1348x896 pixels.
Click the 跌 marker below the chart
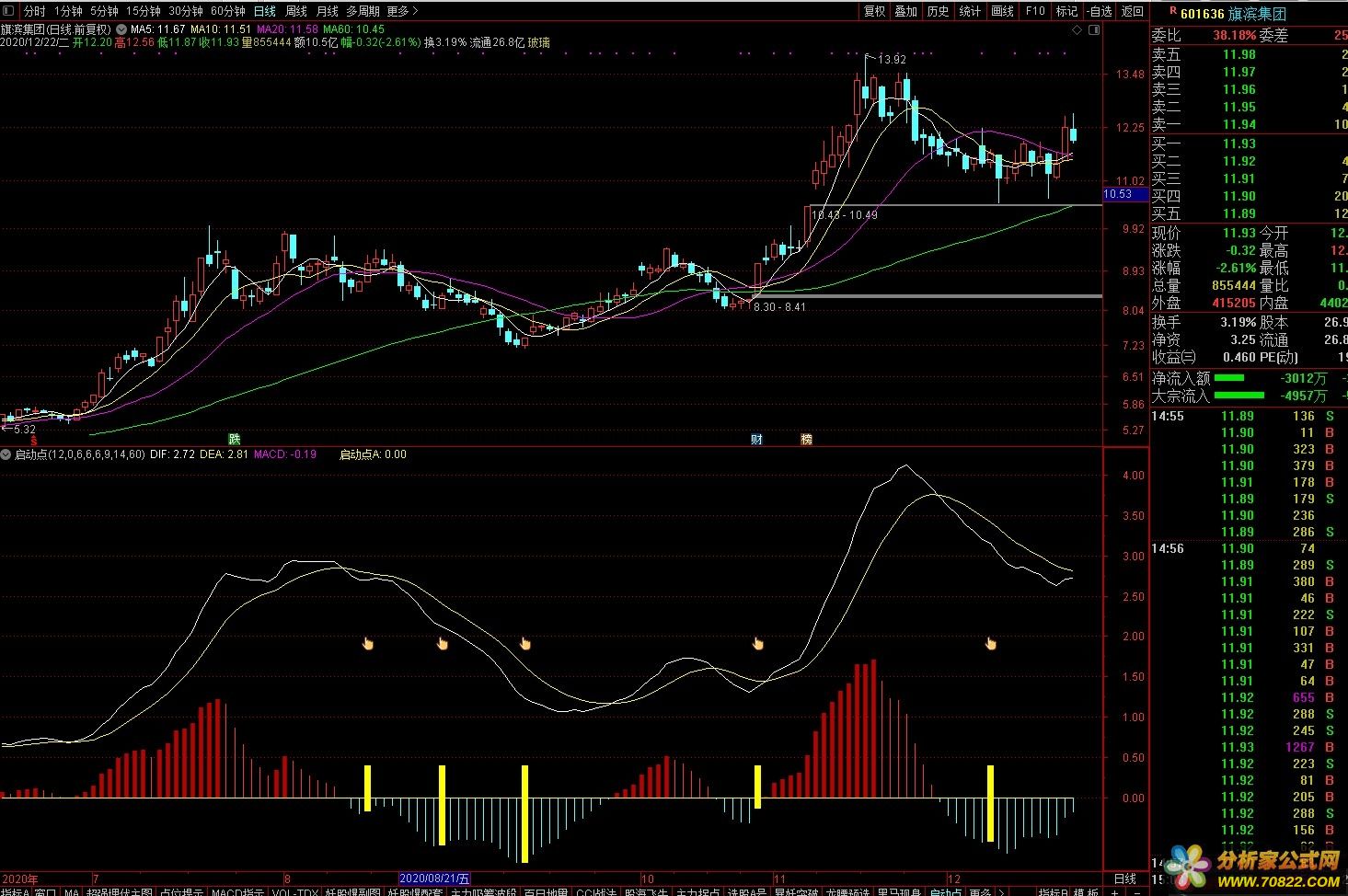(235, 439)
